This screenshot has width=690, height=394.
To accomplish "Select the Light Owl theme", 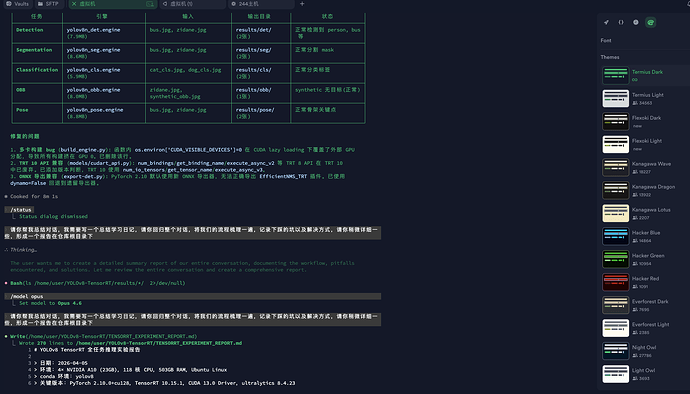I will click(x=645, y=374).
